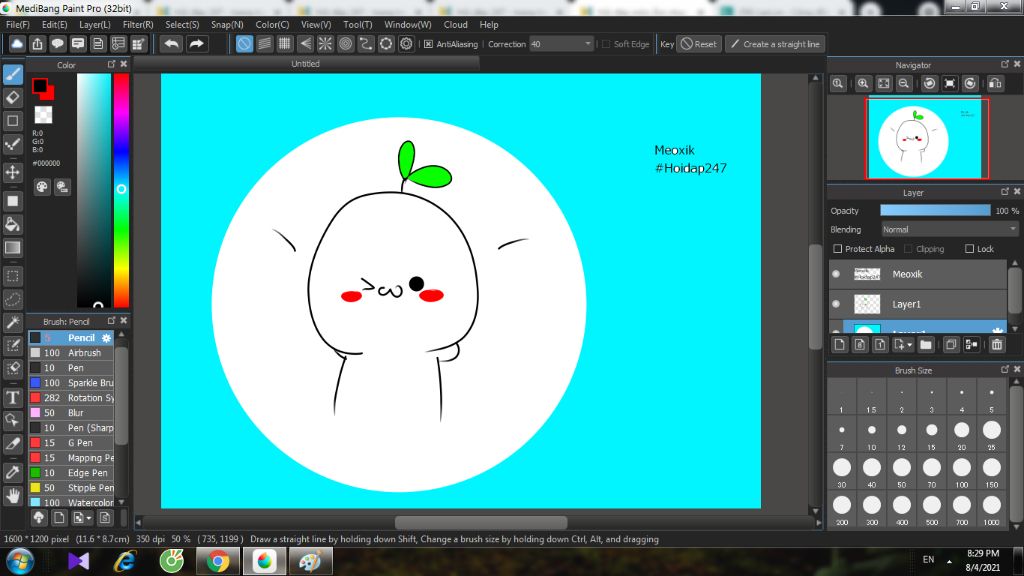Click the canvas horizontal scrollbar
The width and height of the screenshot is (1024, 576).
coord(481,522)
